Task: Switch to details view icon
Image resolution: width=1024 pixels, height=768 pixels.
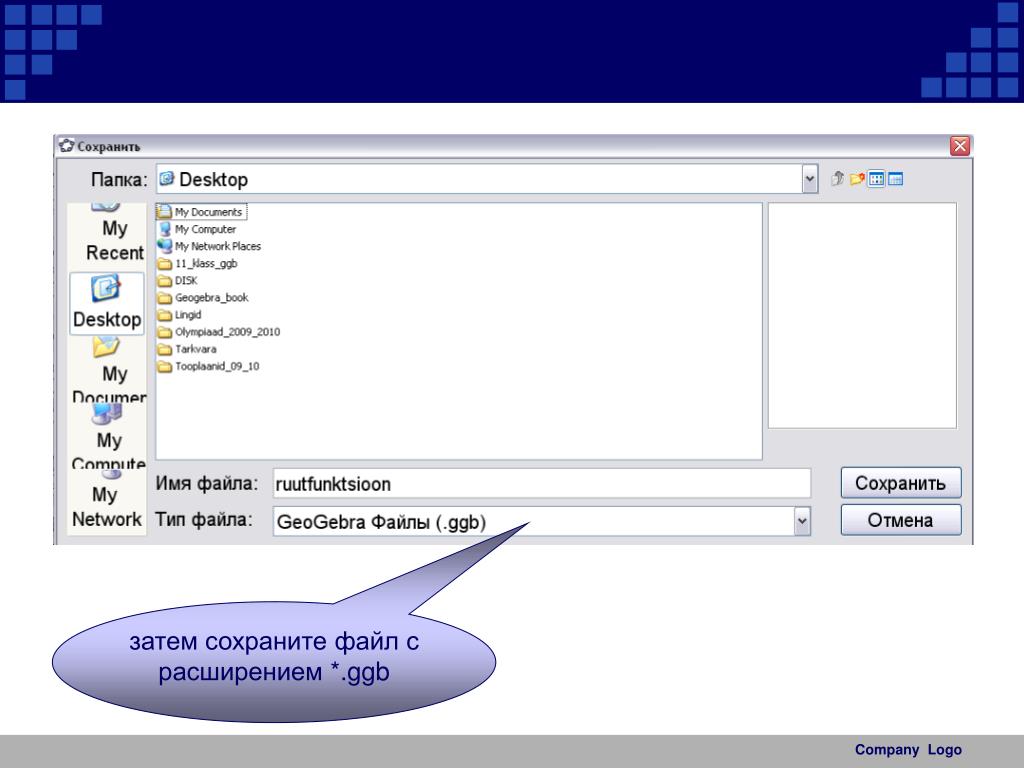Action: (895, 178)
